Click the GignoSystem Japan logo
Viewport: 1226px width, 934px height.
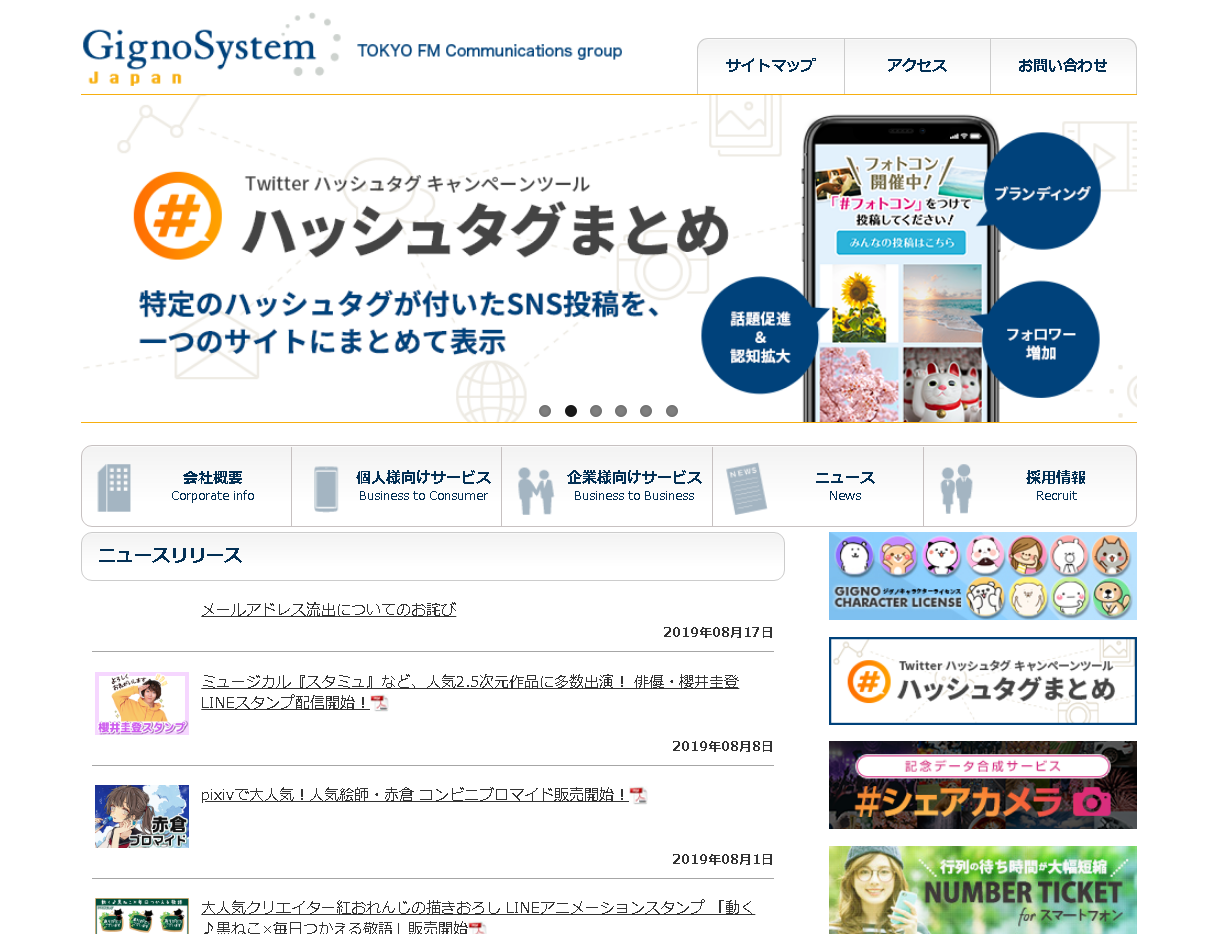[198, 54]
